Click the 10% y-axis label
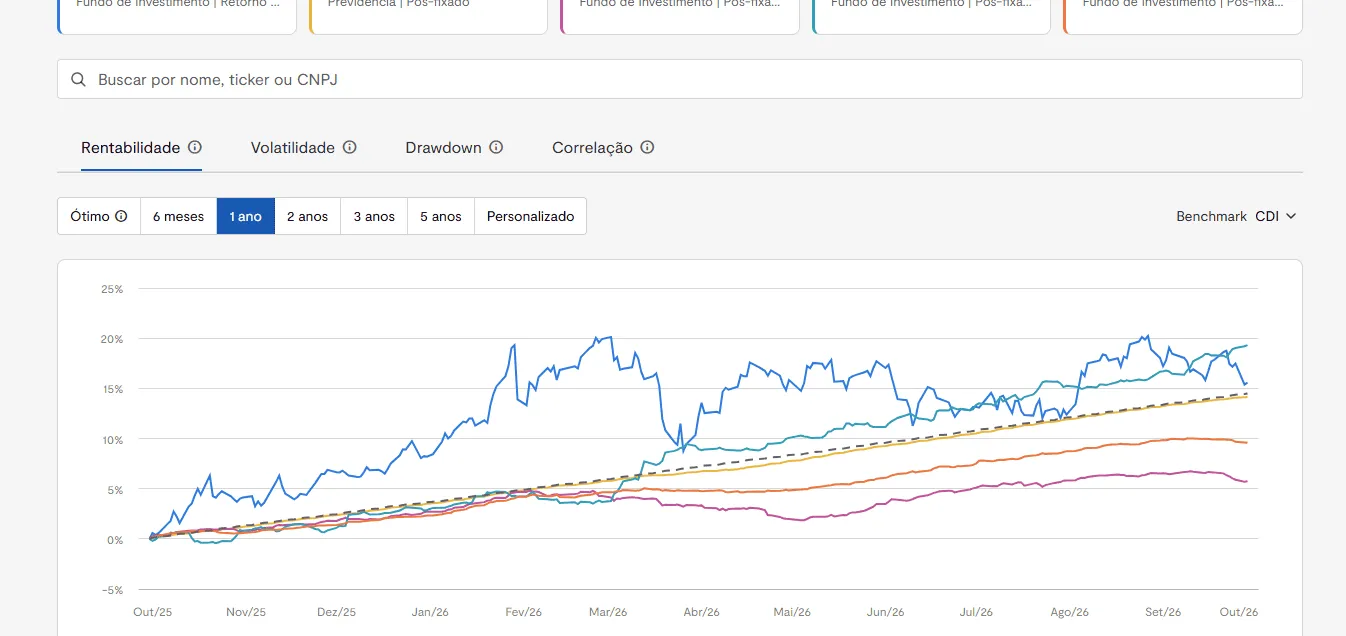 [x=112, y=439]
